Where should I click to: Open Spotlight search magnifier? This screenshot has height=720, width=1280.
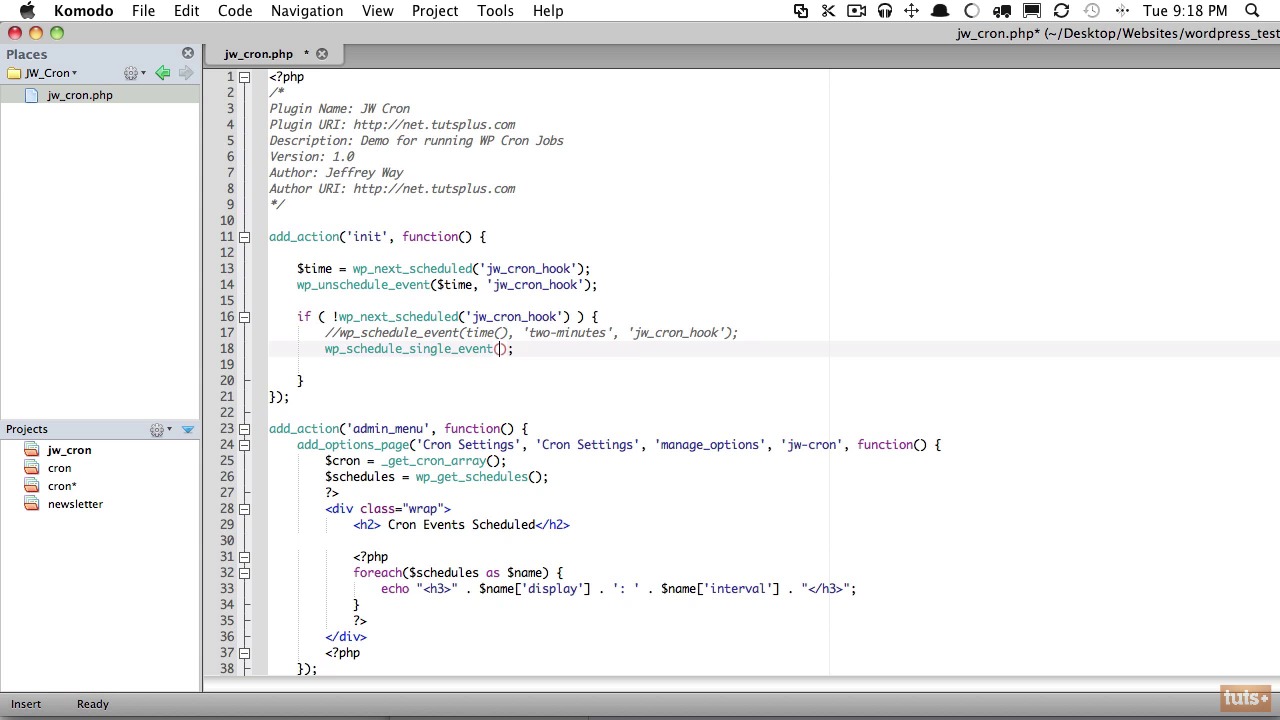[x=1252, y=11]
